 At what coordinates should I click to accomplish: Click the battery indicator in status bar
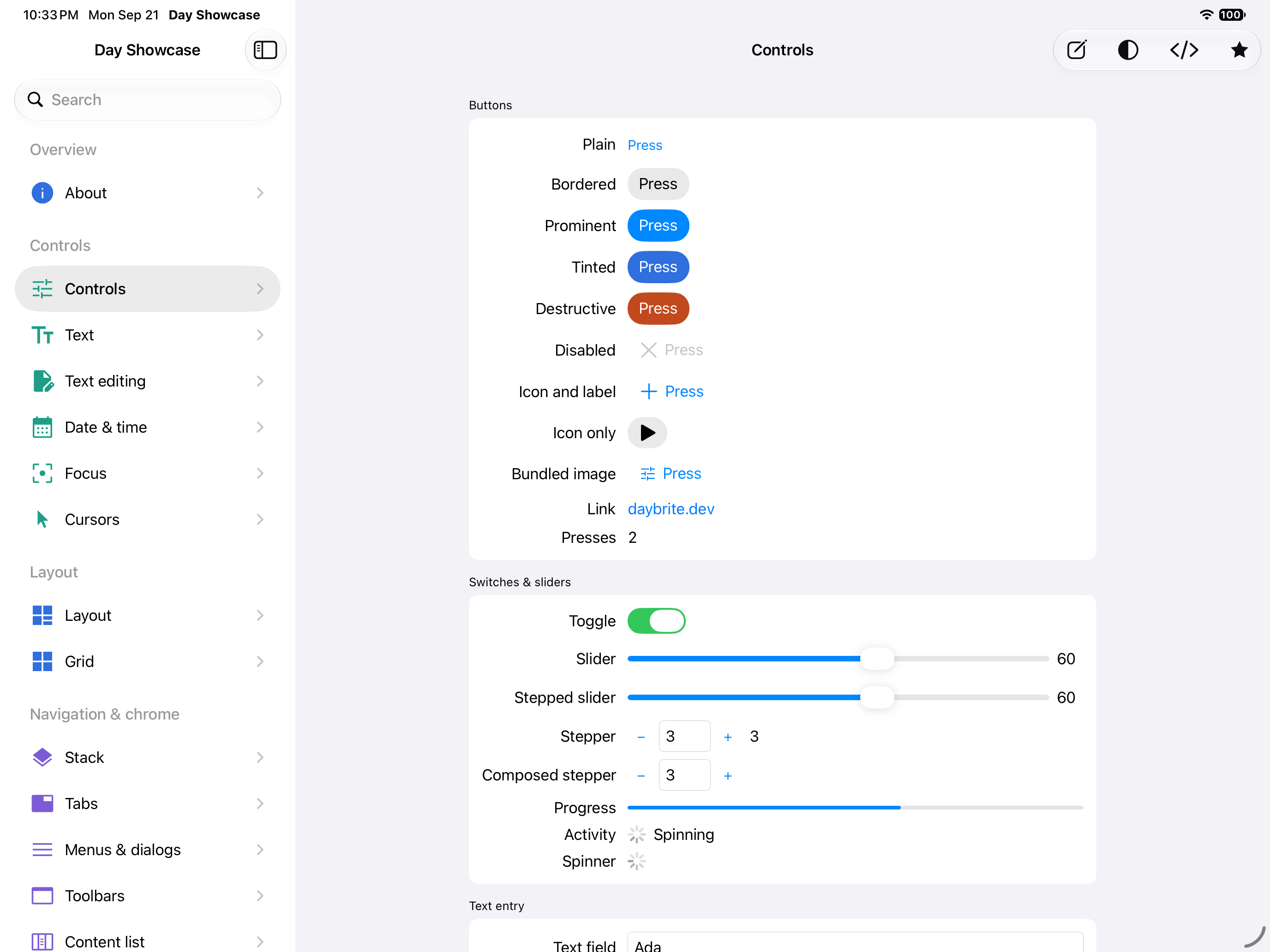(1232, 14)
